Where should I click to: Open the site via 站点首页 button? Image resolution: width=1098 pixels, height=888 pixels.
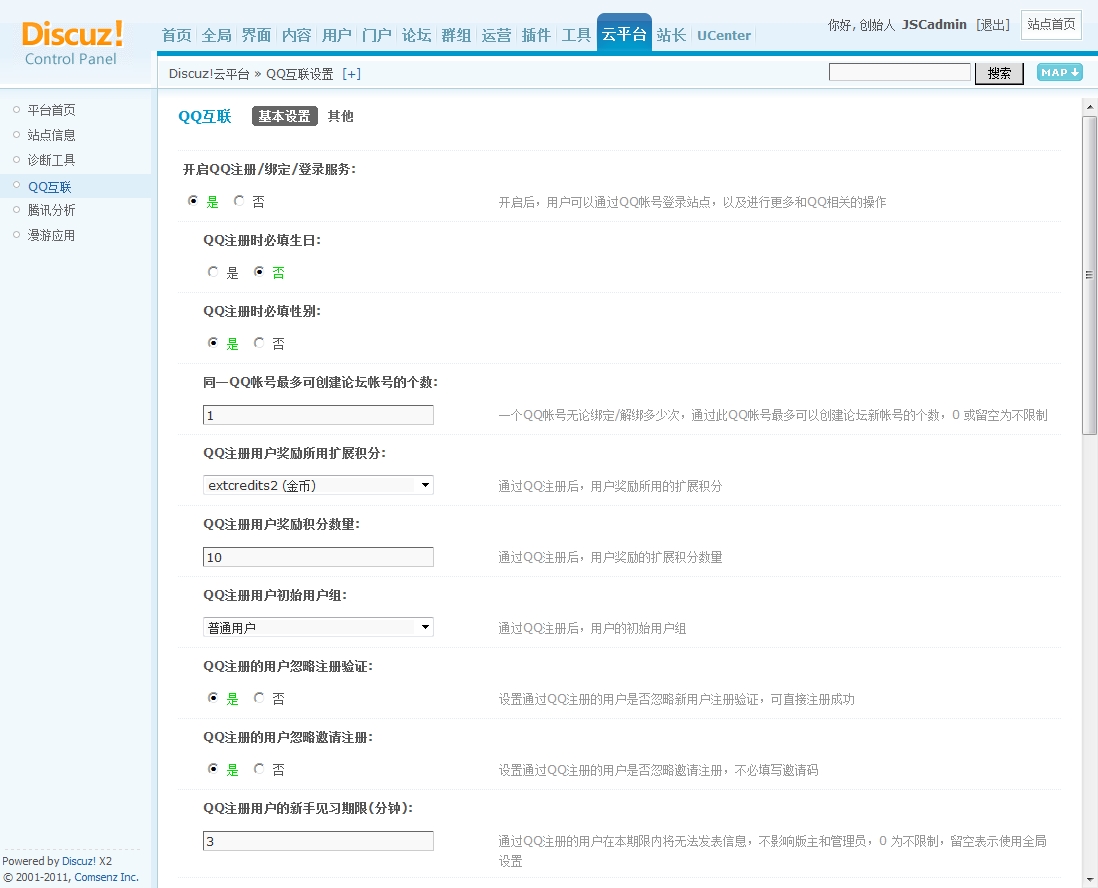(1051, 25)
